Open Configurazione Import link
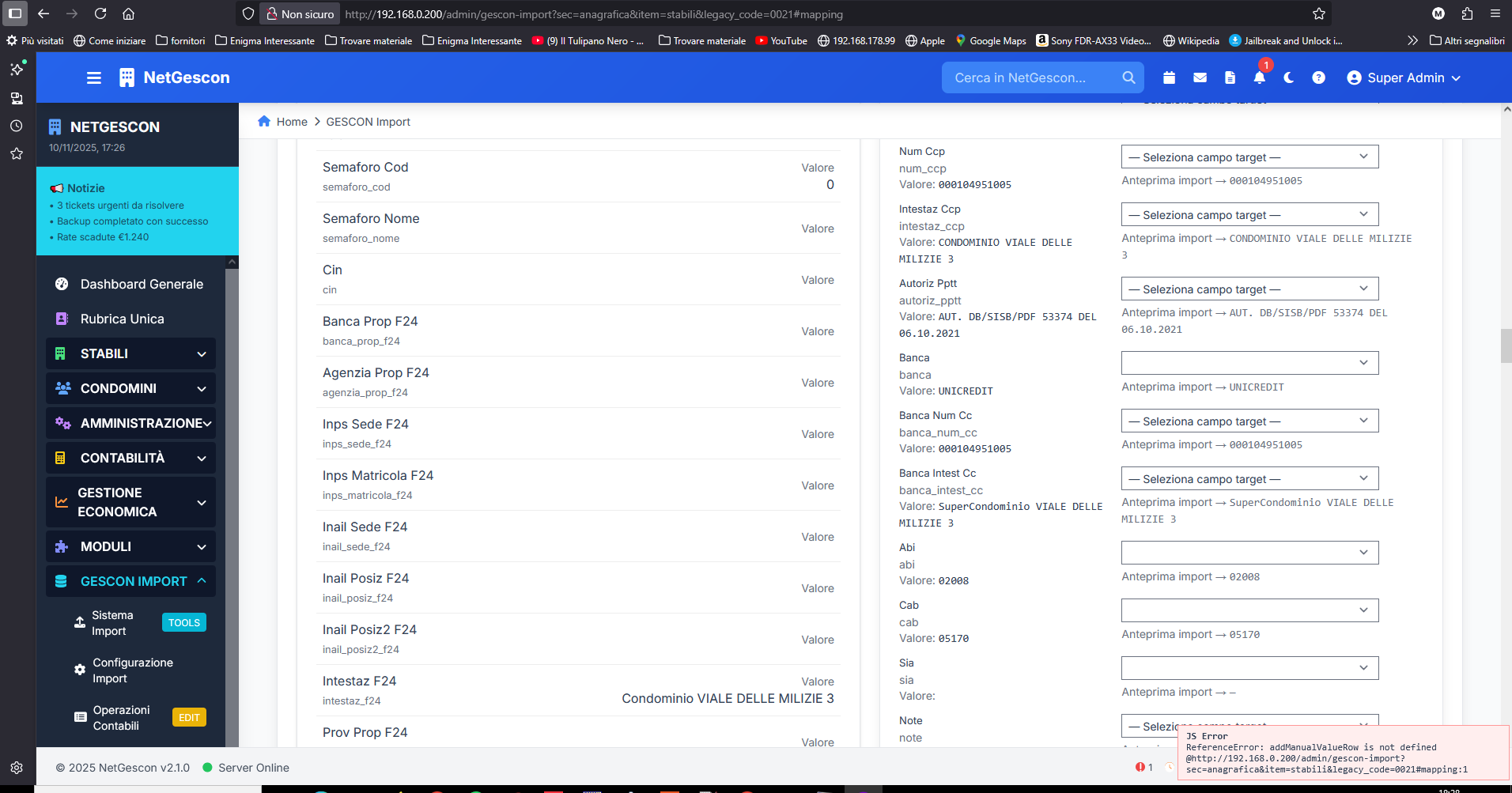This screenshot has width=1512, height=793. pyautogui.click(x=132, y=670)
